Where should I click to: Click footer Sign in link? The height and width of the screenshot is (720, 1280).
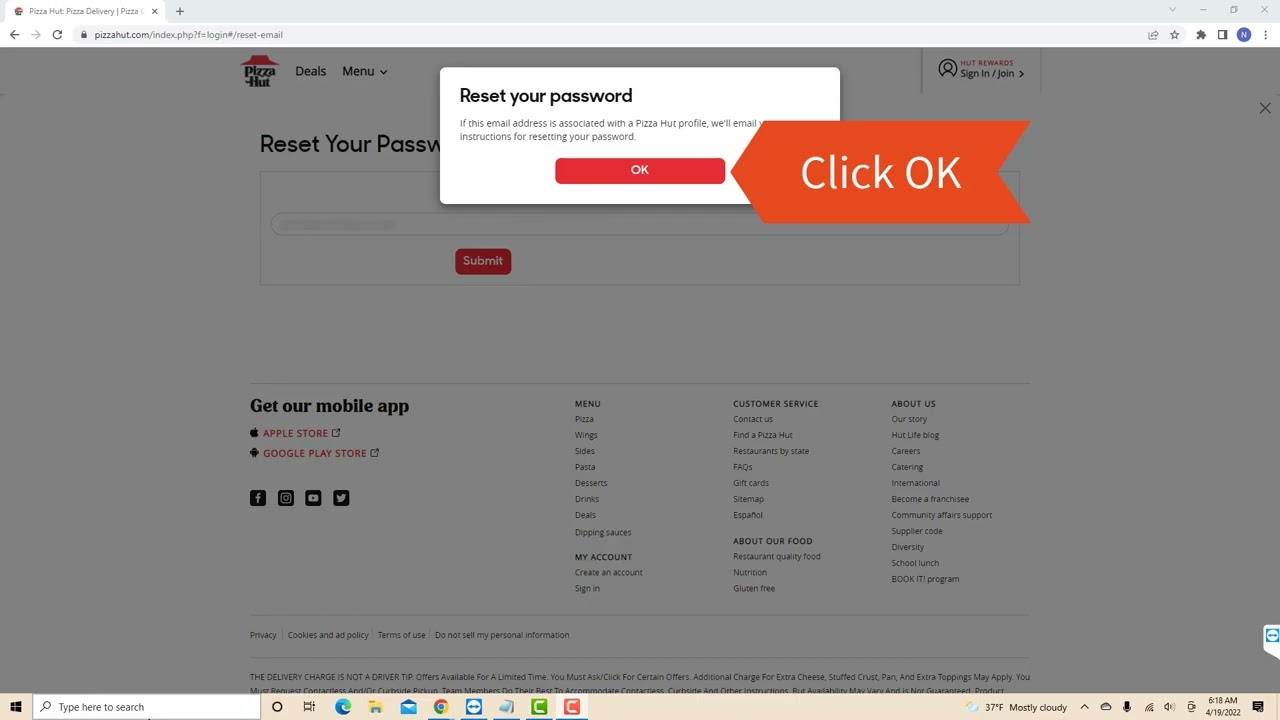587,588
